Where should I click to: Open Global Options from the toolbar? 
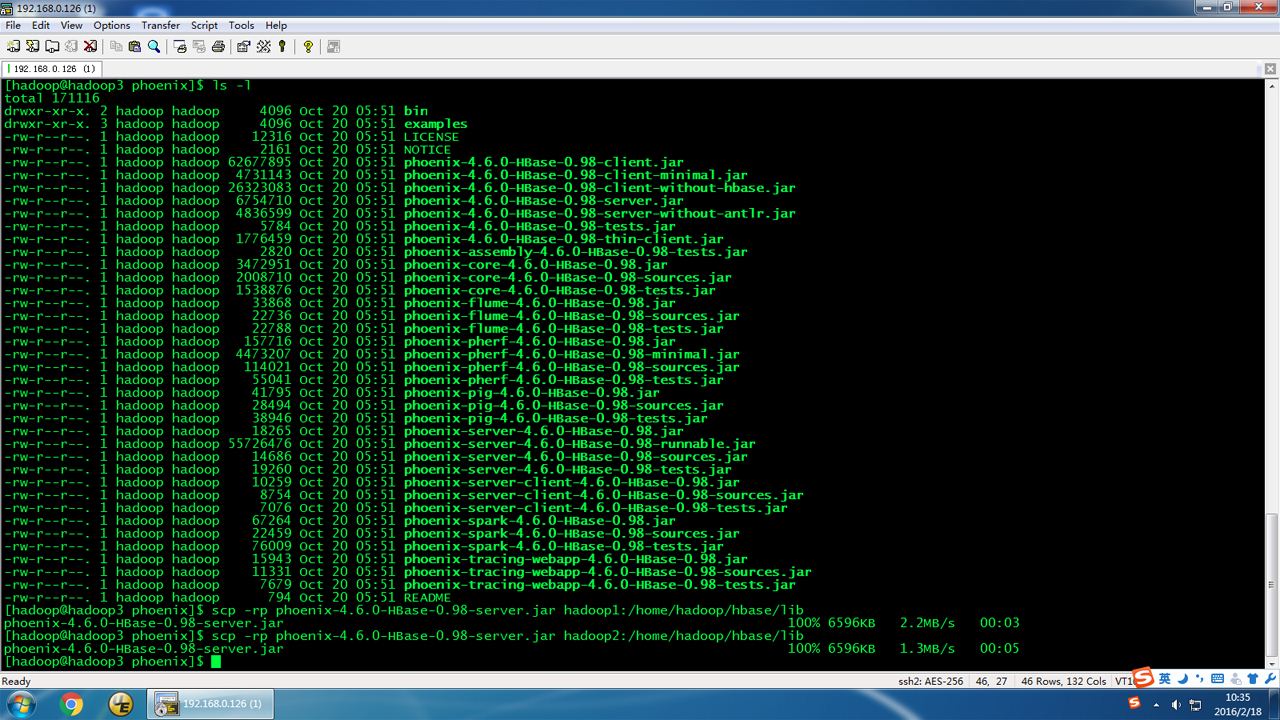(264, 46)
